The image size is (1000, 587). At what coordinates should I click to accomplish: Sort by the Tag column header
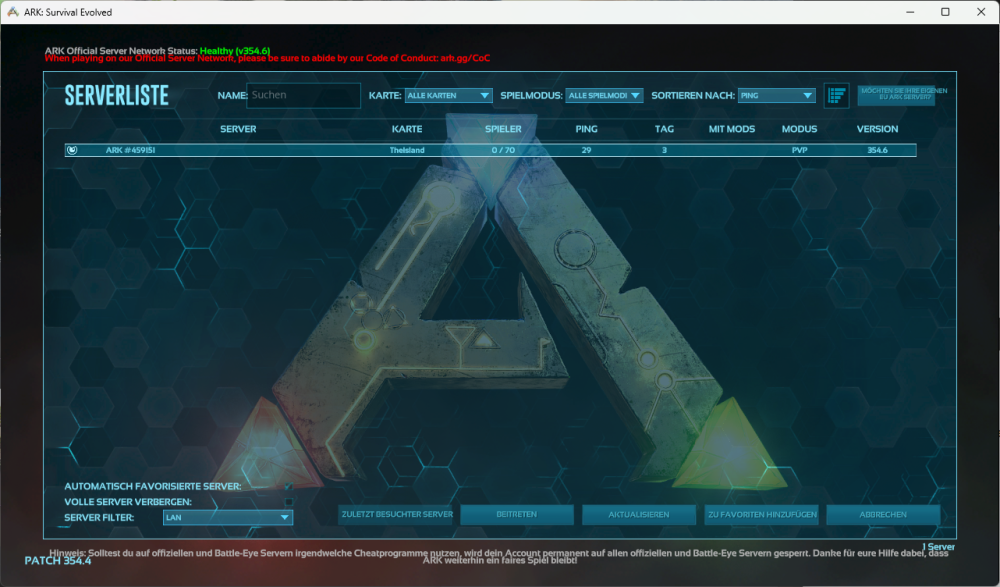(x=664, y=129)
